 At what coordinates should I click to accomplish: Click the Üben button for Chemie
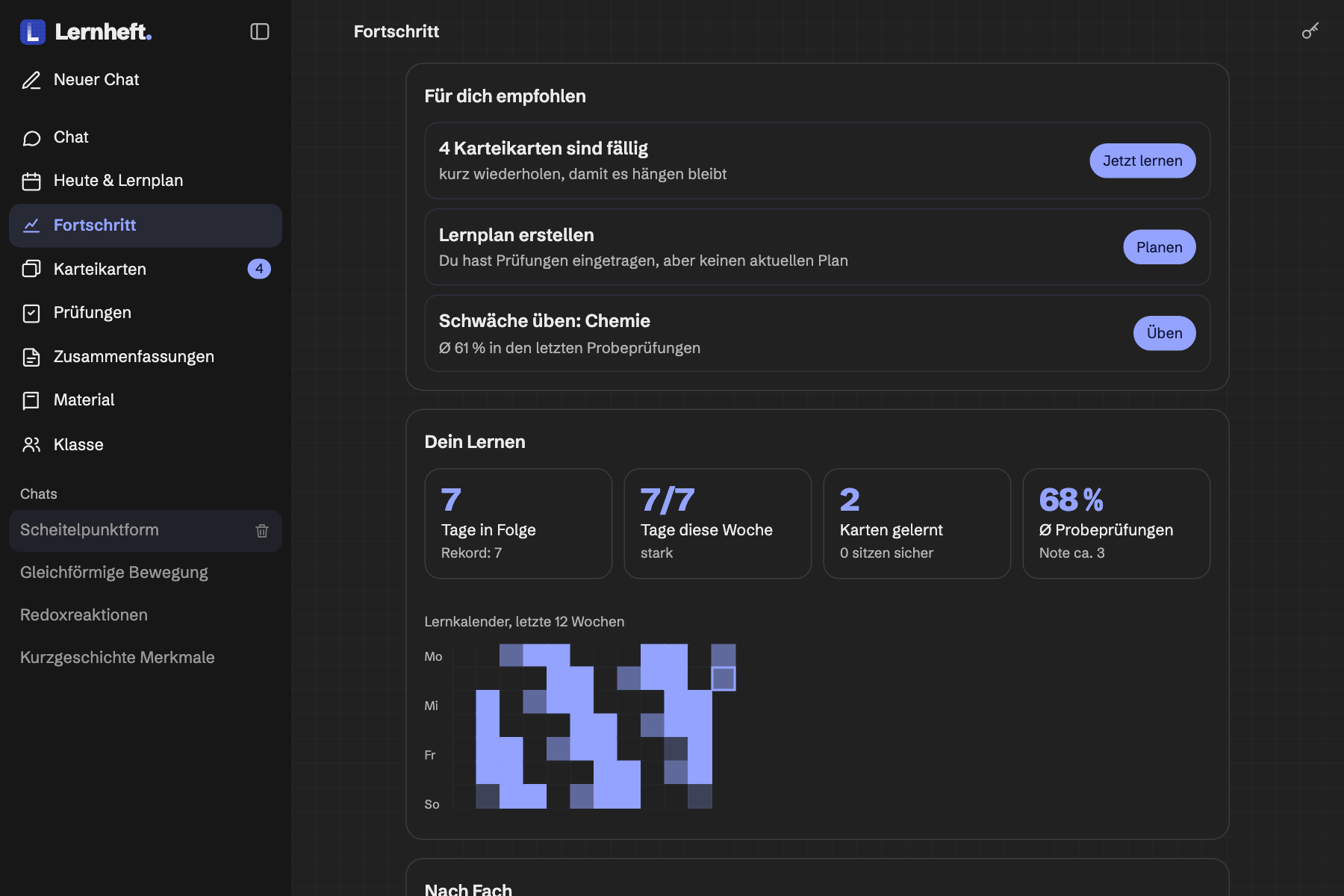tap(1165, 333)
